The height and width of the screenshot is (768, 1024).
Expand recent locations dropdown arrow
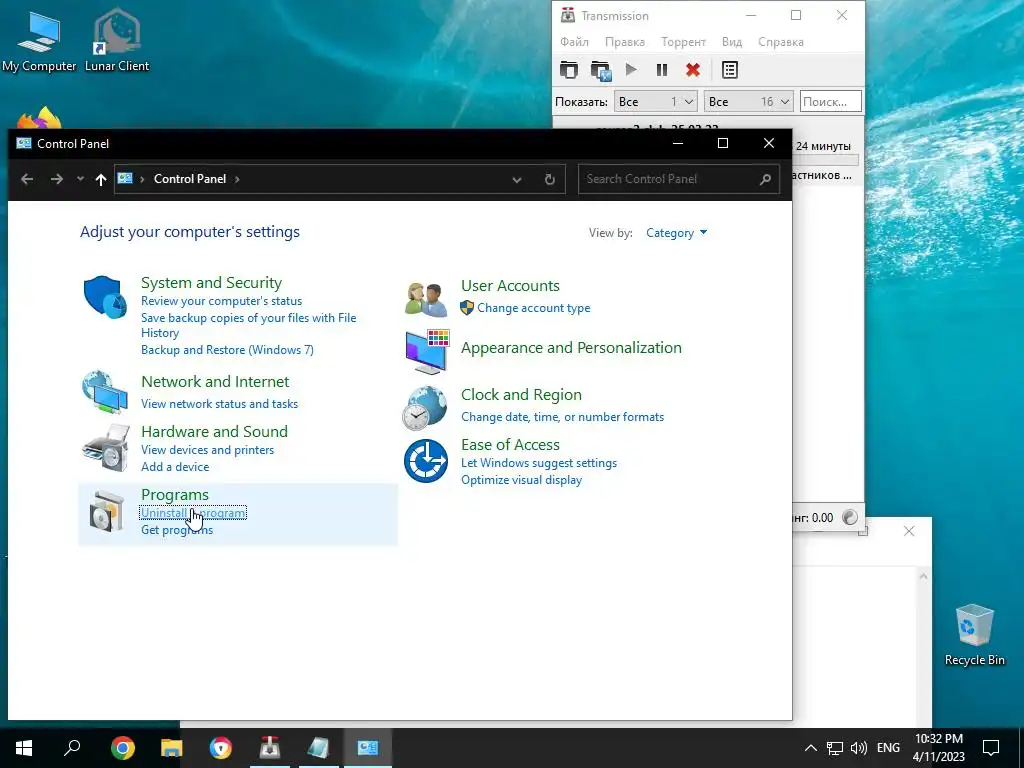(x=80, y=179)
